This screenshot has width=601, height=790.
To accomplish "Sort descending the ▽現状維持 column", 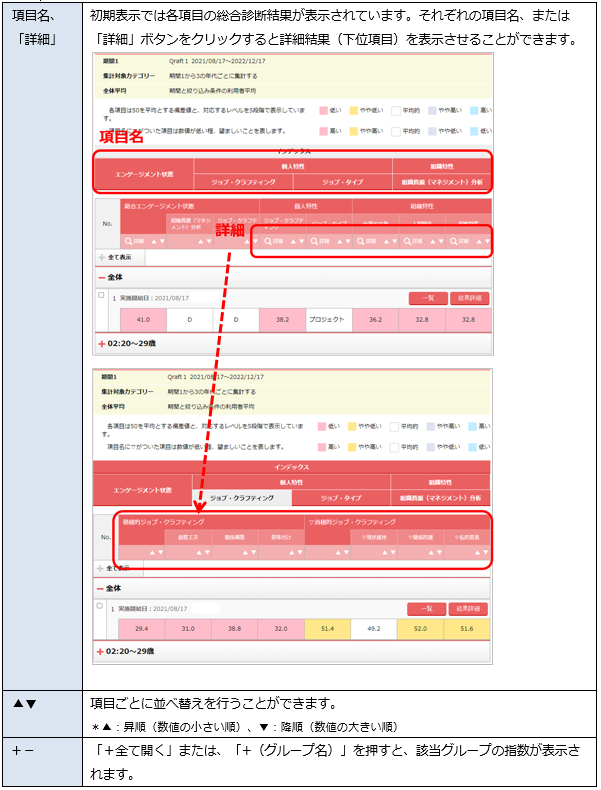I will pyautogui.click(x=392, y=553).
